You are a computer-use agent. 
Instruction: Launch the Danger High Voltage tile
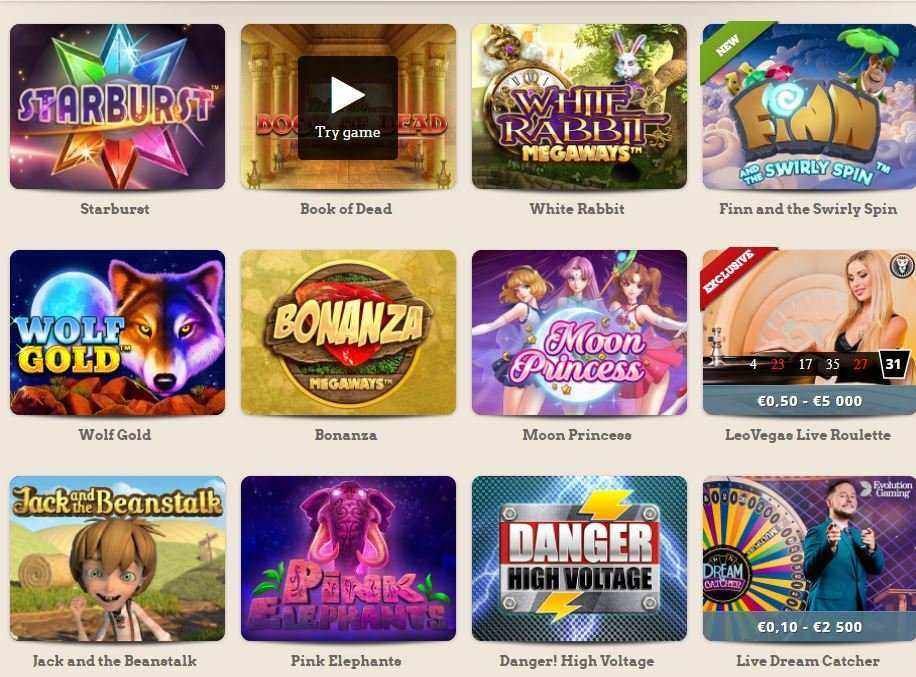point(580,558)
